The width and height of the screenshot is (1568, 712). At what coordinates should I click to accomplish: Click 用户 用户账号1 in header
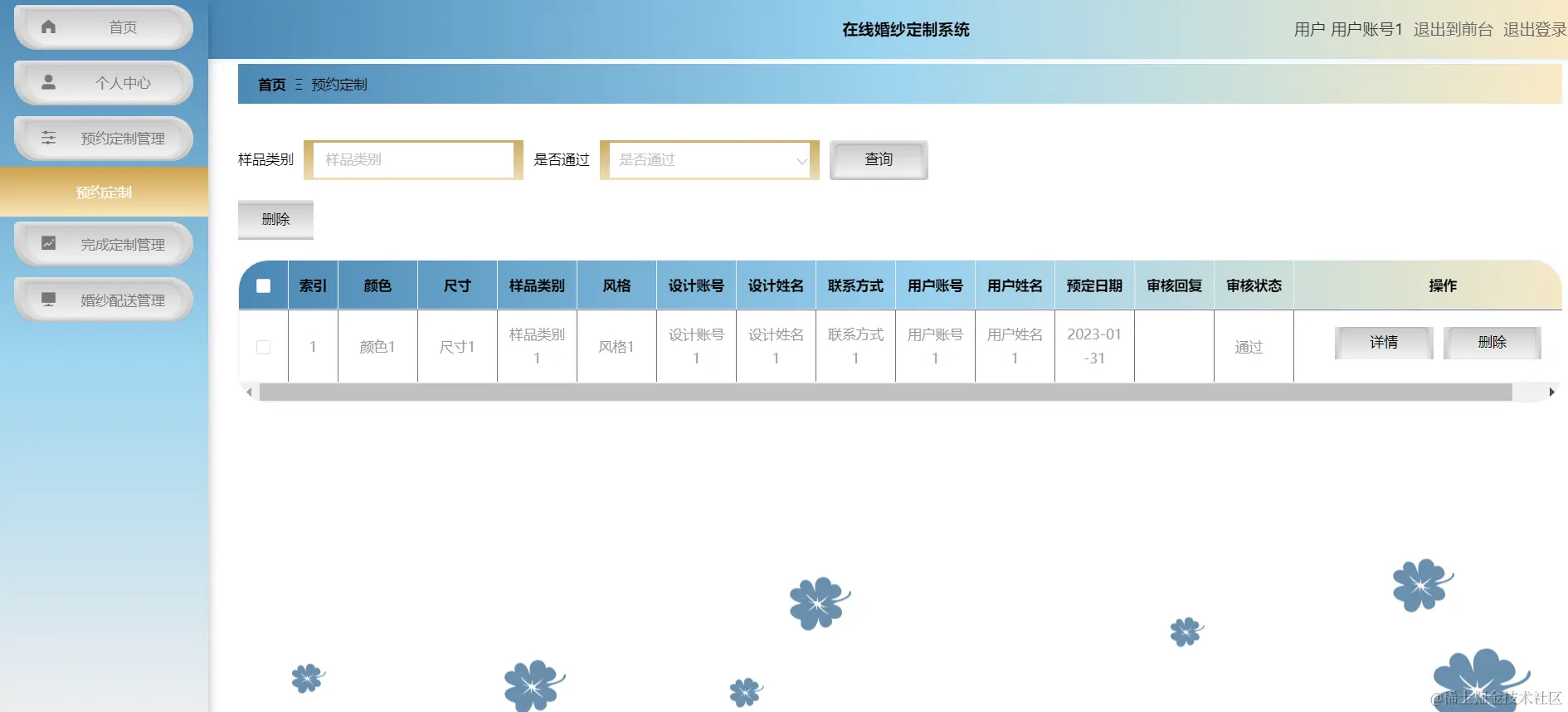click(1348, 29)
